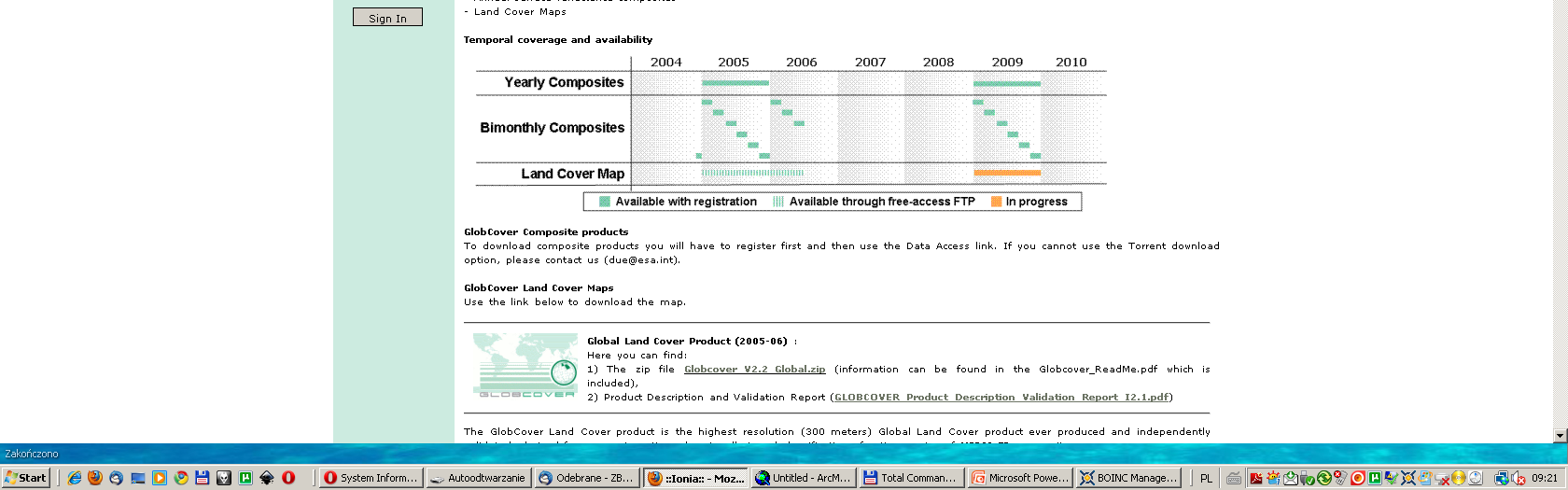Launch uTorrent from Quick Launch
The width and height of the screenshot is (1568, 490).
[245, 478]
